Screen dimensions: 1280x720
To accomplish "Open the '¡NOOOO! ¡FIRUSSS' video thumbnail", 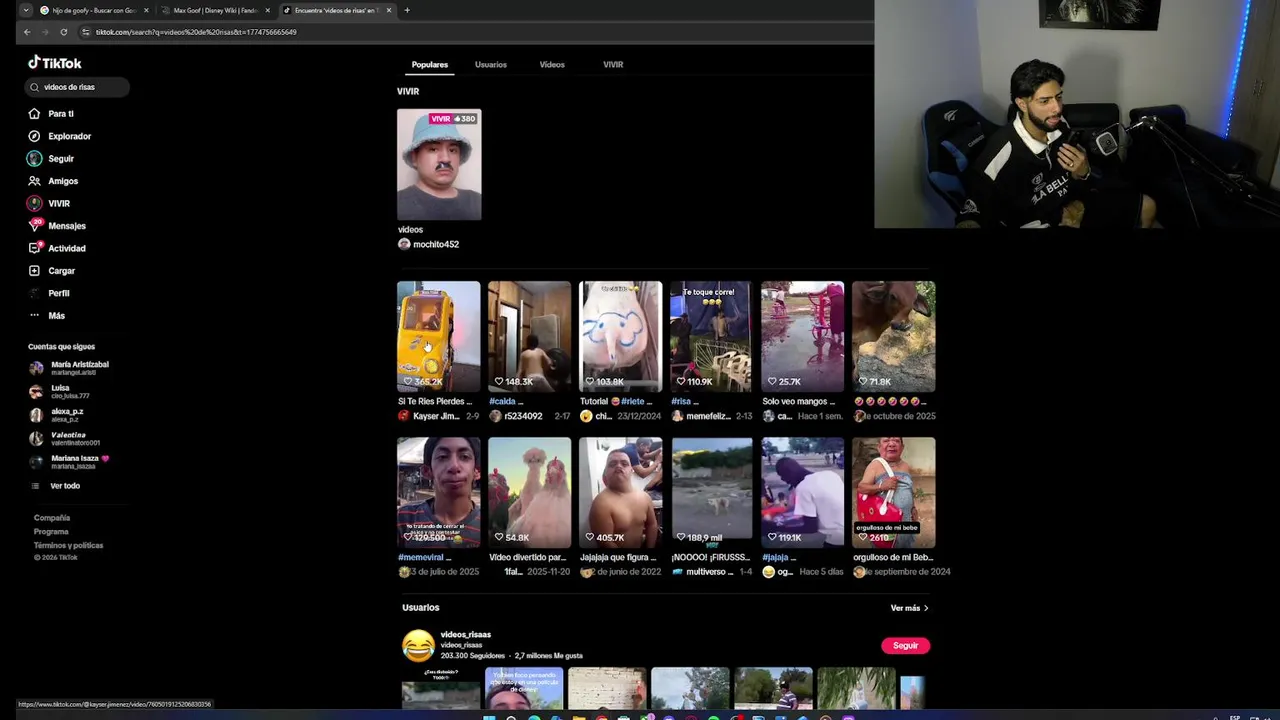I will 712,492.
